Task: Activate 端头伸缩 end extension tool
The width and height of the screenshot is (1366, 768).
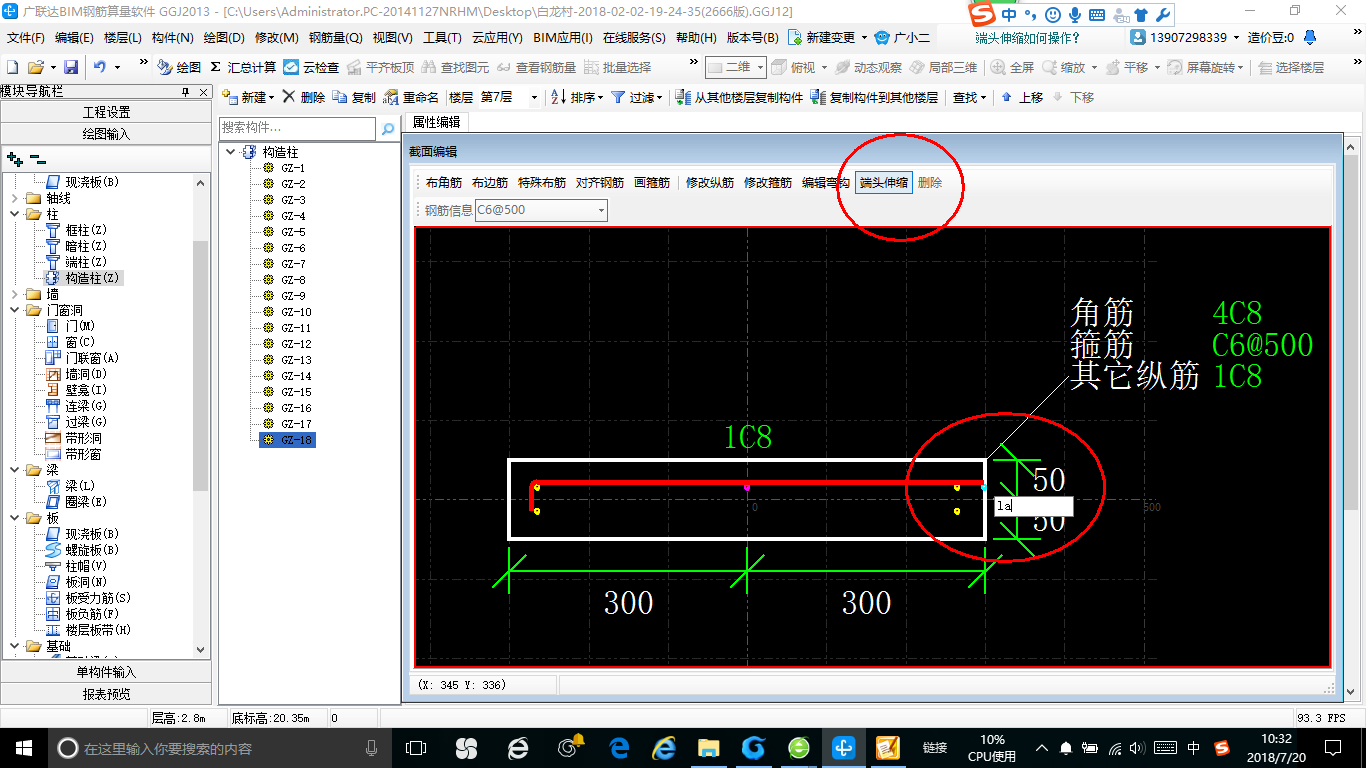Action: (884, 183)
